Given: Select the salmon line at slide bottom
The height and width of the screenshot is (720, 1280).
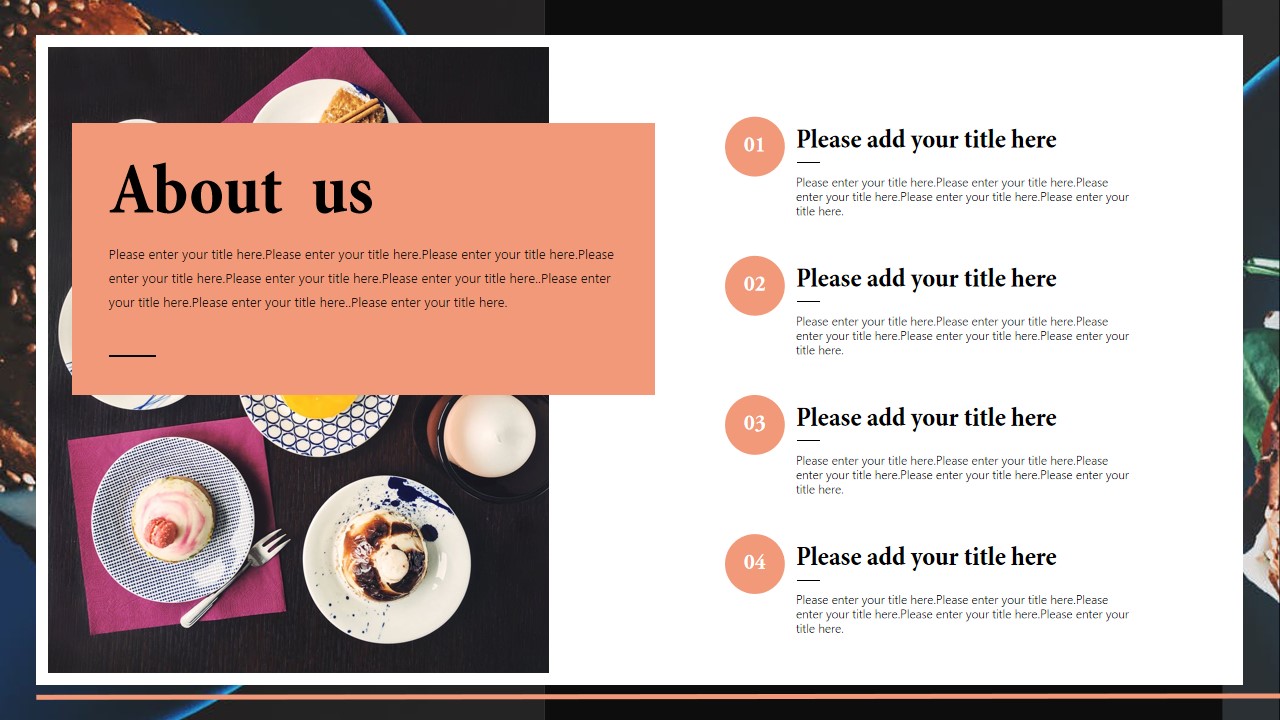Looking at the screenshot, I should [658, 696].
